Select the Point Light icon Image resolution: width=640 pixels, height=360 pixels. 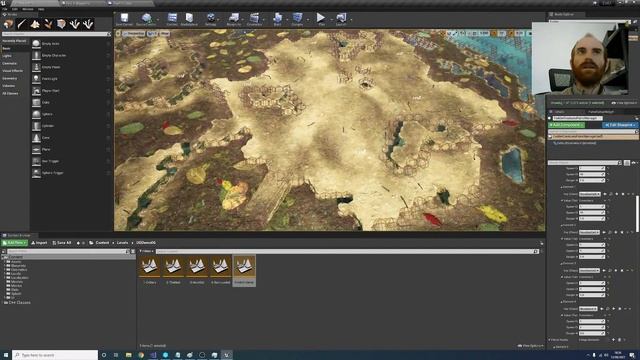pyautogui.click(x=36, y=79)
